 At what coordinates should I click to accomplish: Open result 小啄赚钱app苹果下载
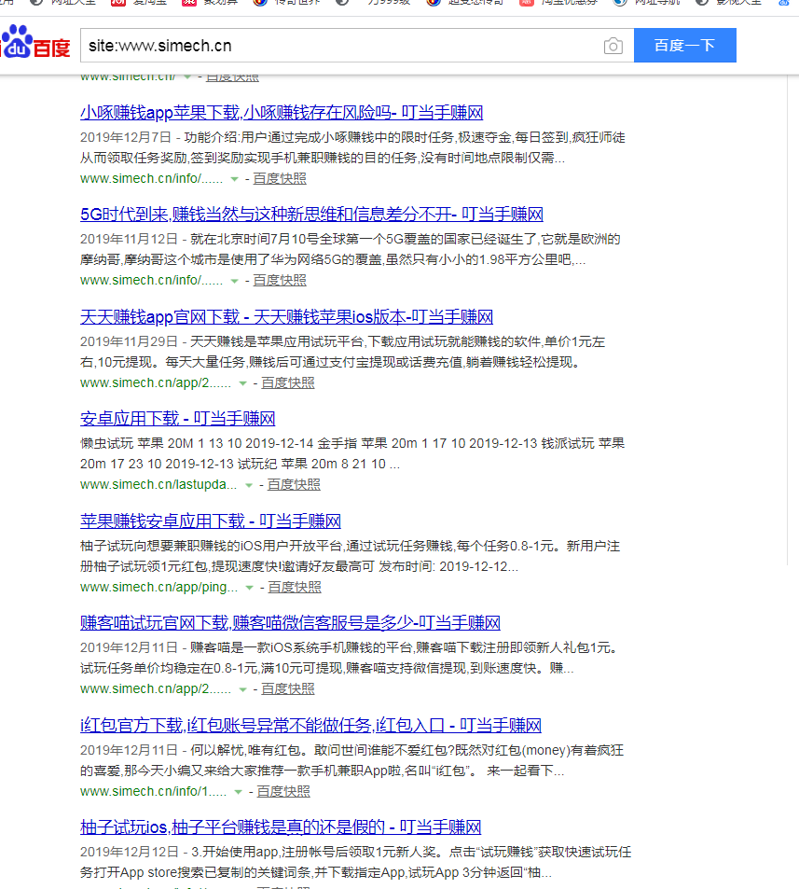coord(281,113)
